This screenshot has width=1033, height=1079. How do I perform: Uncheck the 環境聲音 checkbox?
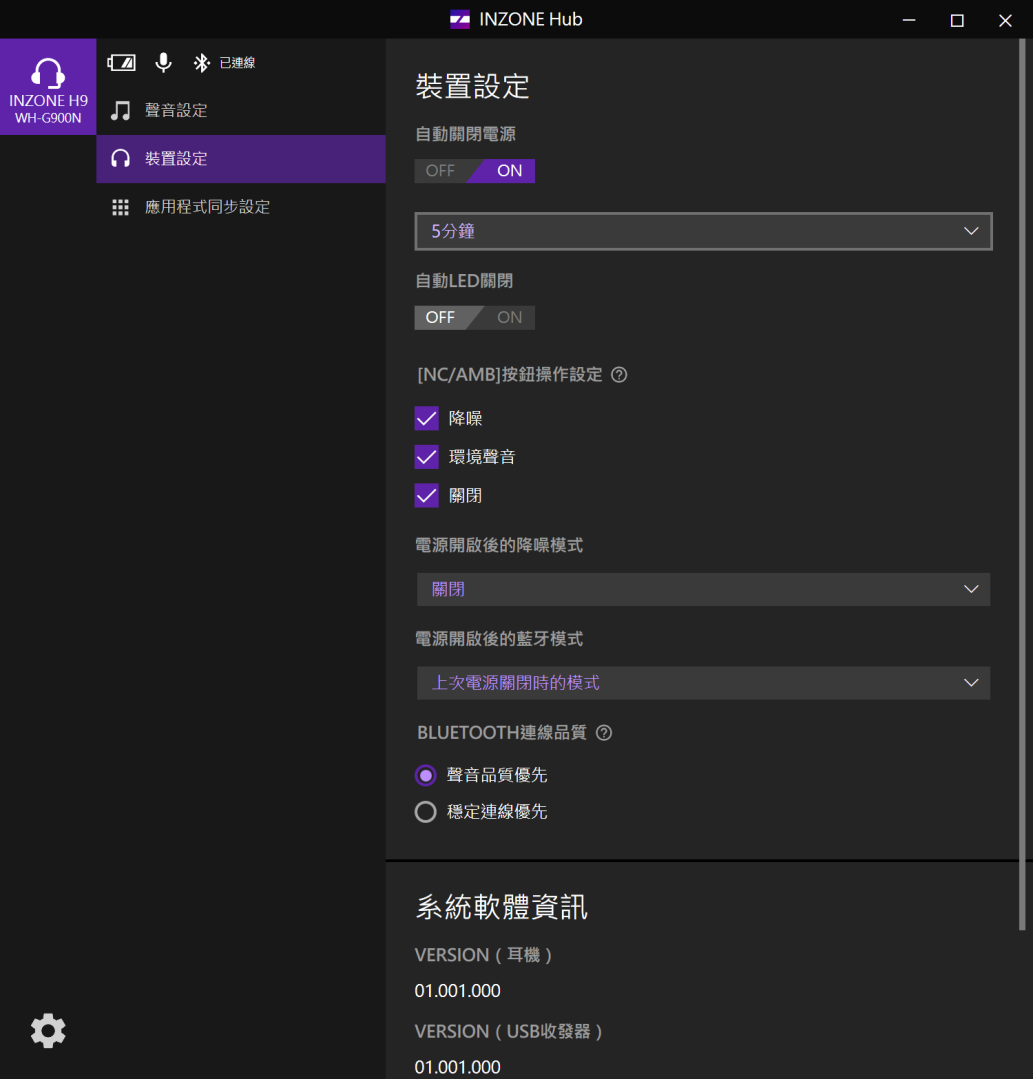click(427, 457)
